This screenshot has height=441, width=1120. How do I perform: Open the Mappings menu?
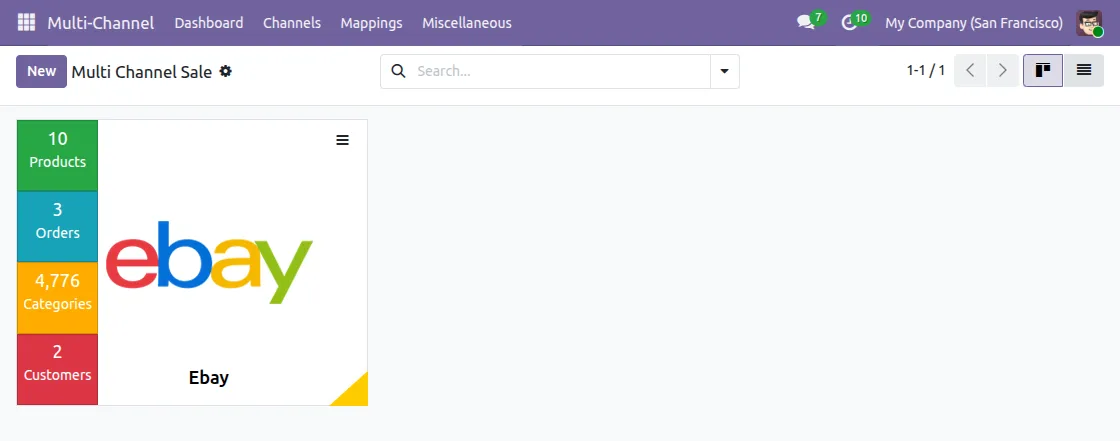[x=371, y=23]
